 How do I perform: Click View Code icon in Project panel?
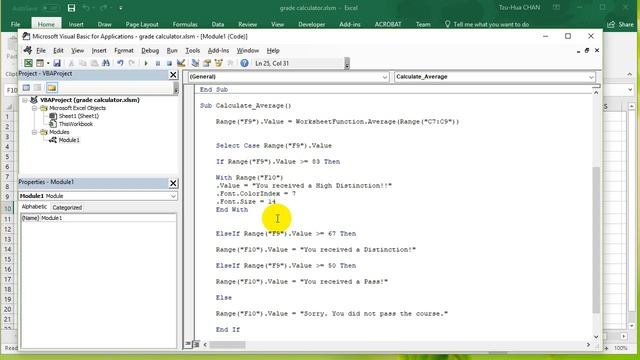point(26,88)
